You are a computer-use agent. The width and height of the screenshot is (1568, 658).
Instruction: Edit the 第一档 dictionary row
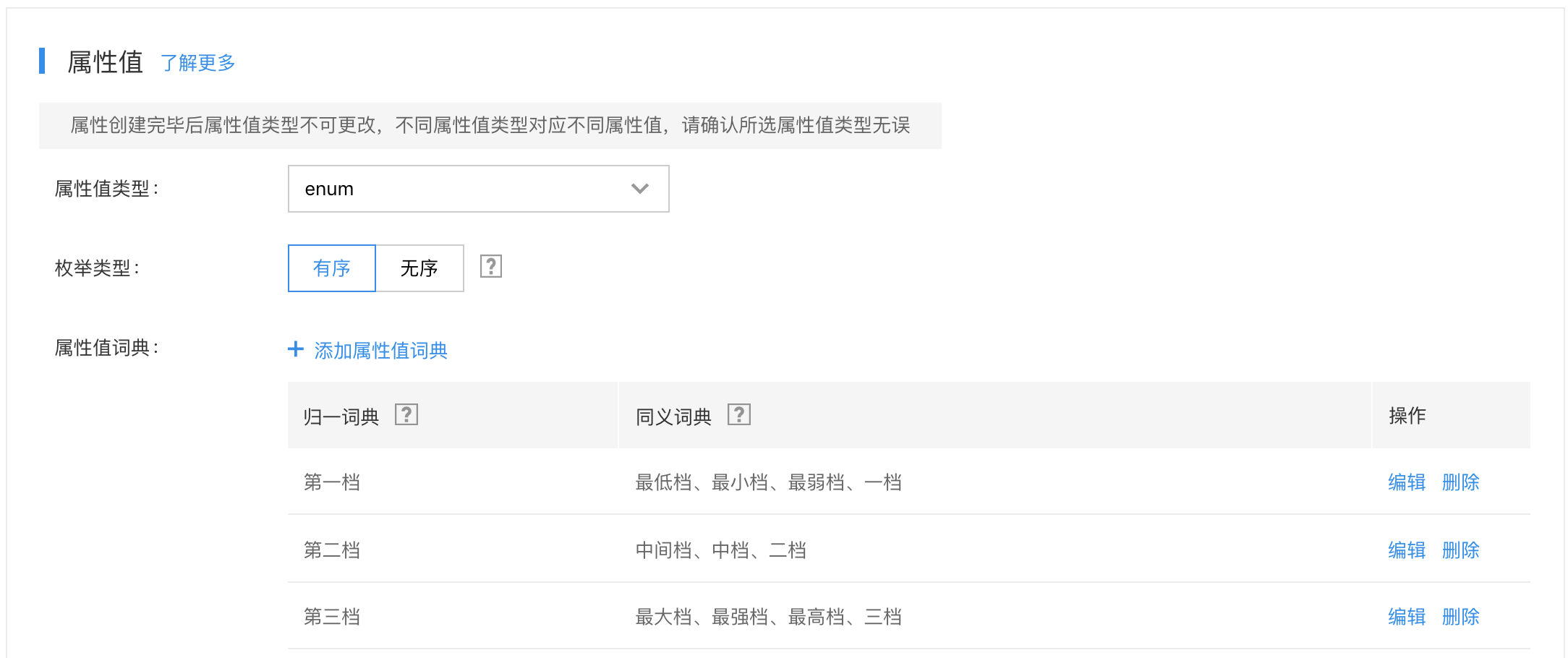click(1407, 482)
